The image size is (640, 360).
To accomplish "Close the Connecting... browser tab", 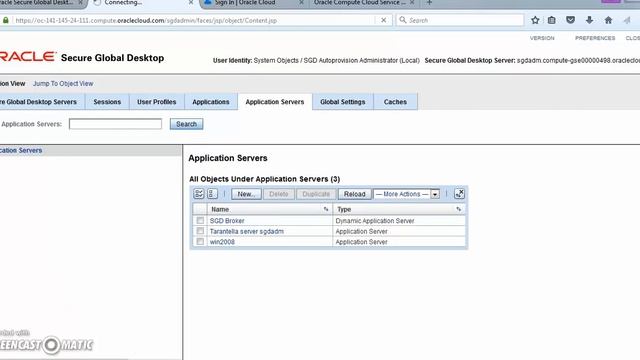I will 191,2.
